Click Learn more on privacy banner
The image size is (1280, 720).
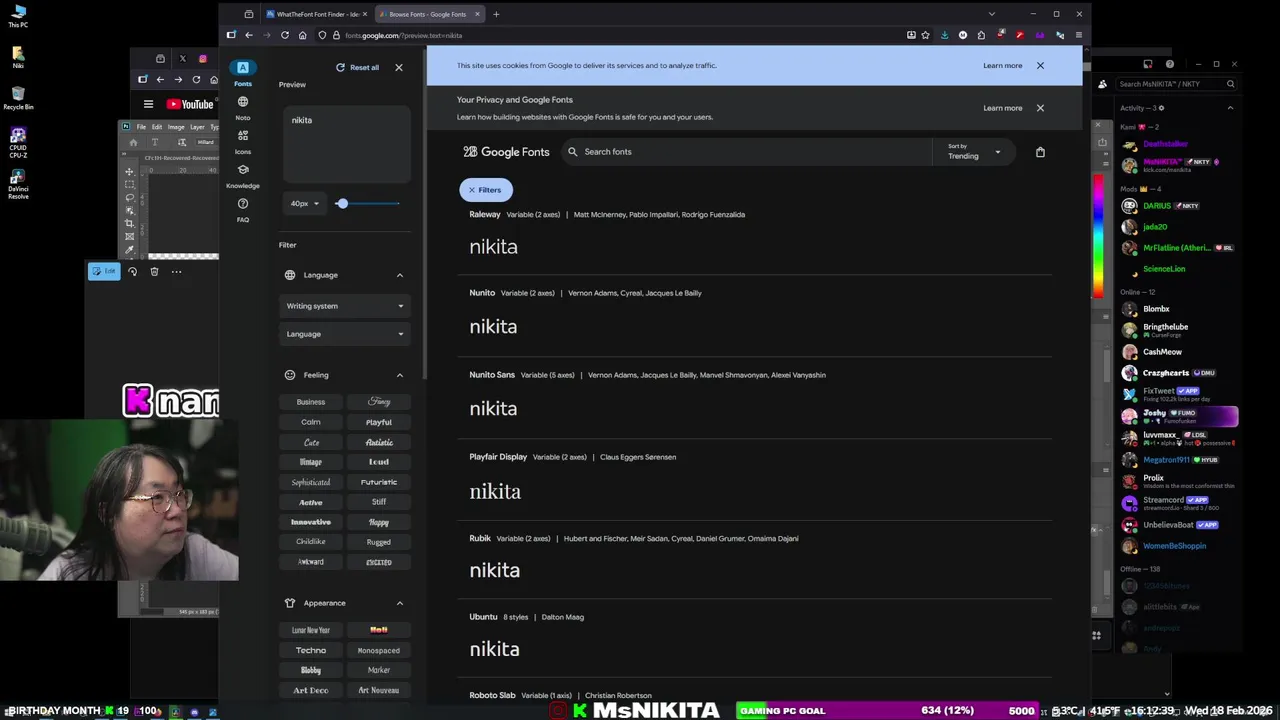[1002, 108]
